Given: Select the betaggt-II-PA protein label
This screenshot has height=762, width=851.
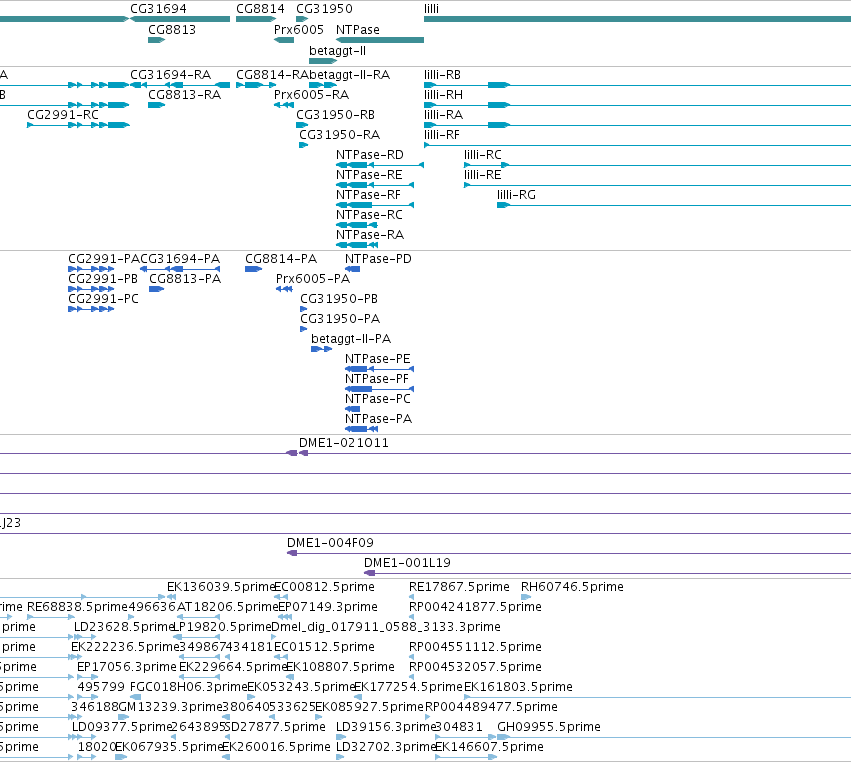Looking at the screenshot, I should [351, 339].
